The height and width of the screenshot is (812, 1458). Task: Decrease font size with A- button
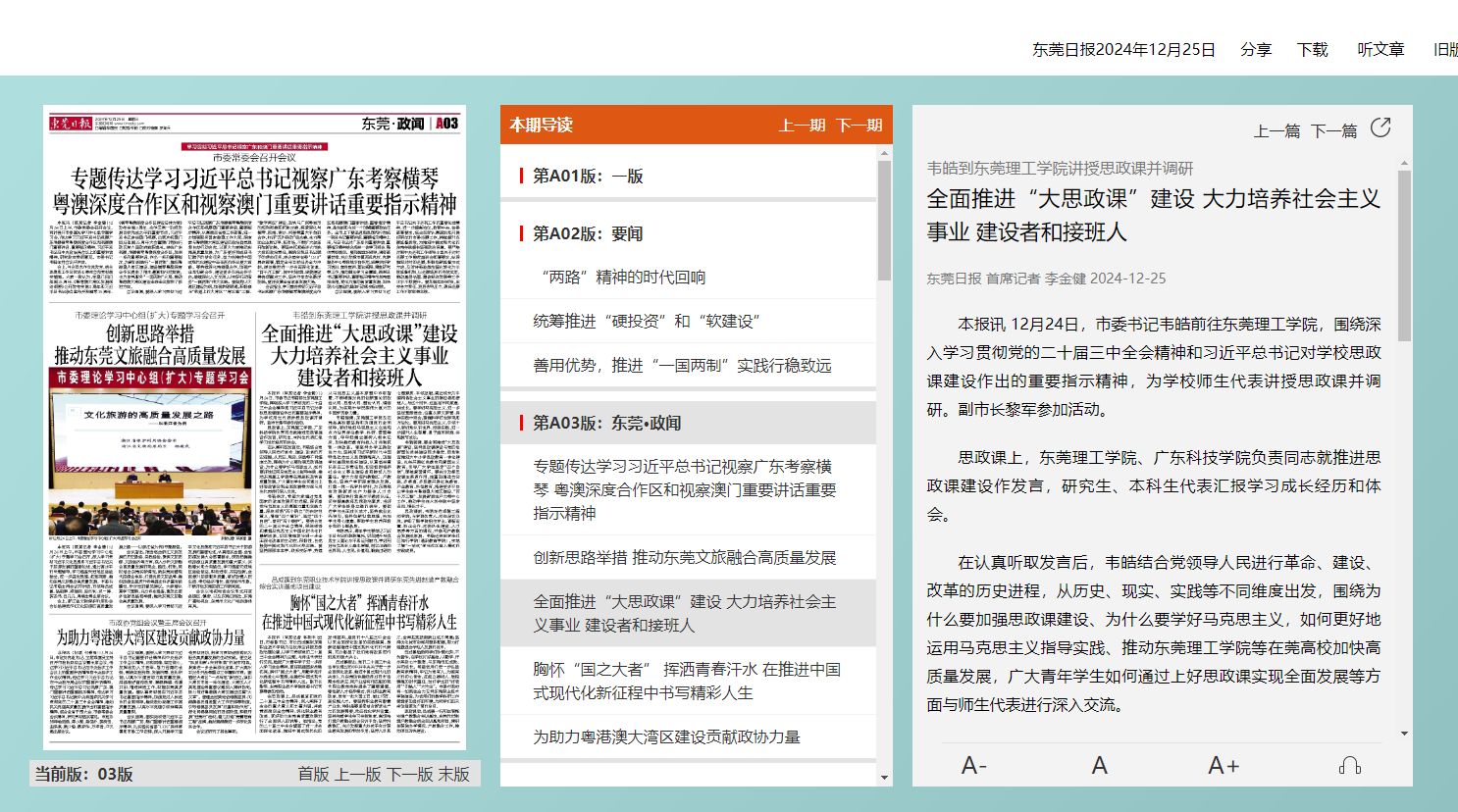point(973,766)
